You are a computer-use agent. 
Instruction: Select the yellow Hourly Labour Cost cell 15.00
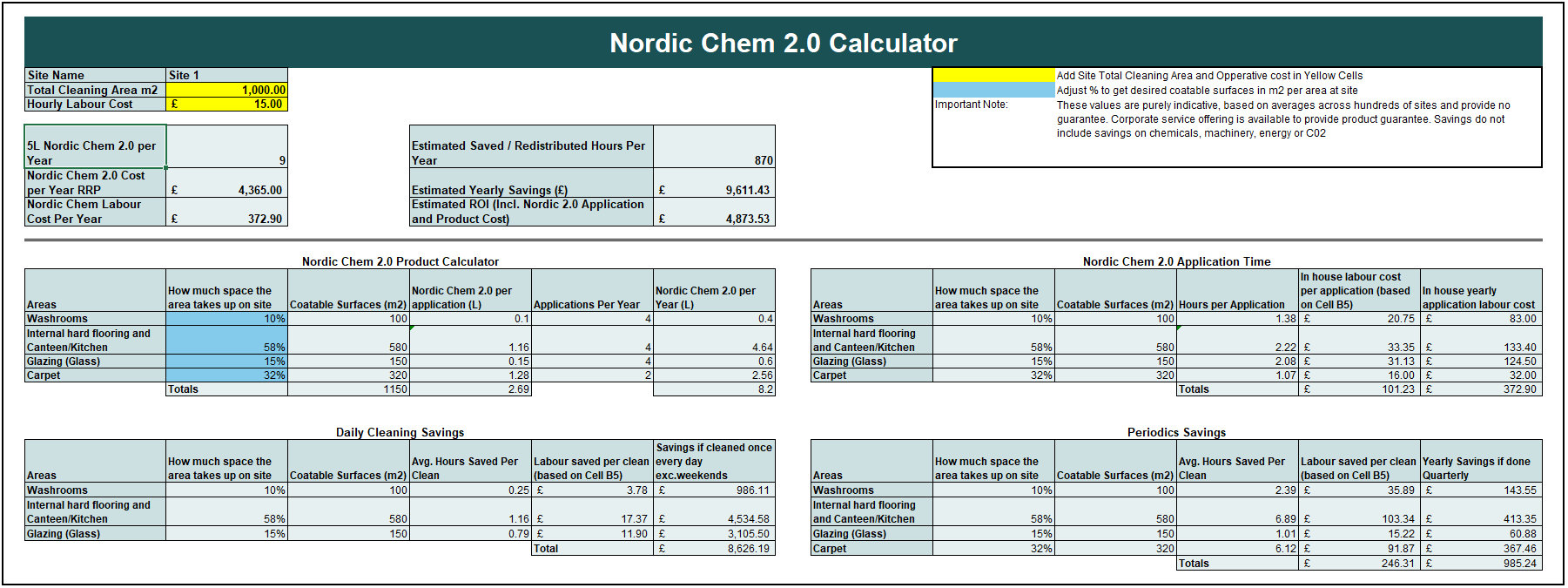pos(226,104)
